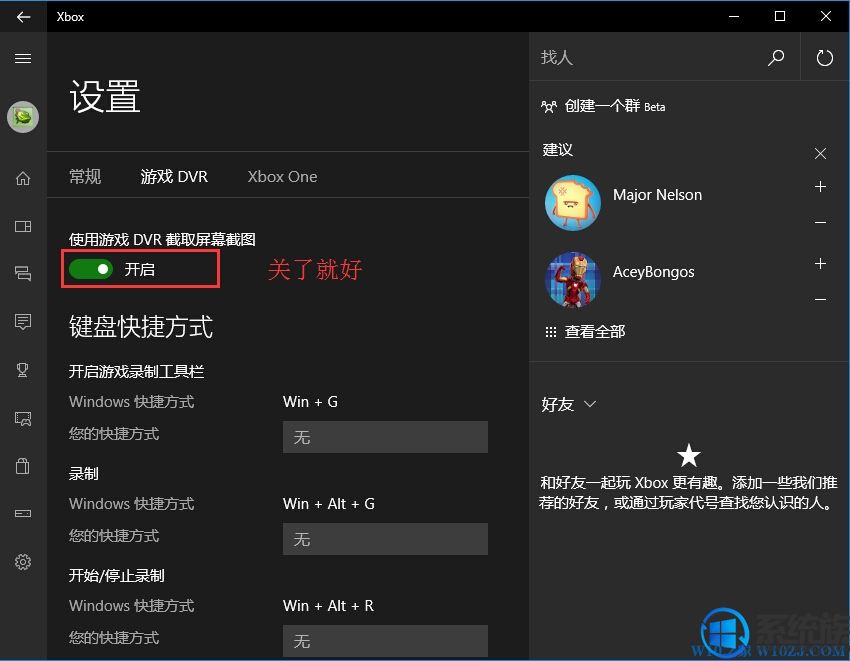Image resolution: width=850 pixels, height=661 pixels.
Task: Click custom shortcut field for opening Game bar
Action: (385, 437)
